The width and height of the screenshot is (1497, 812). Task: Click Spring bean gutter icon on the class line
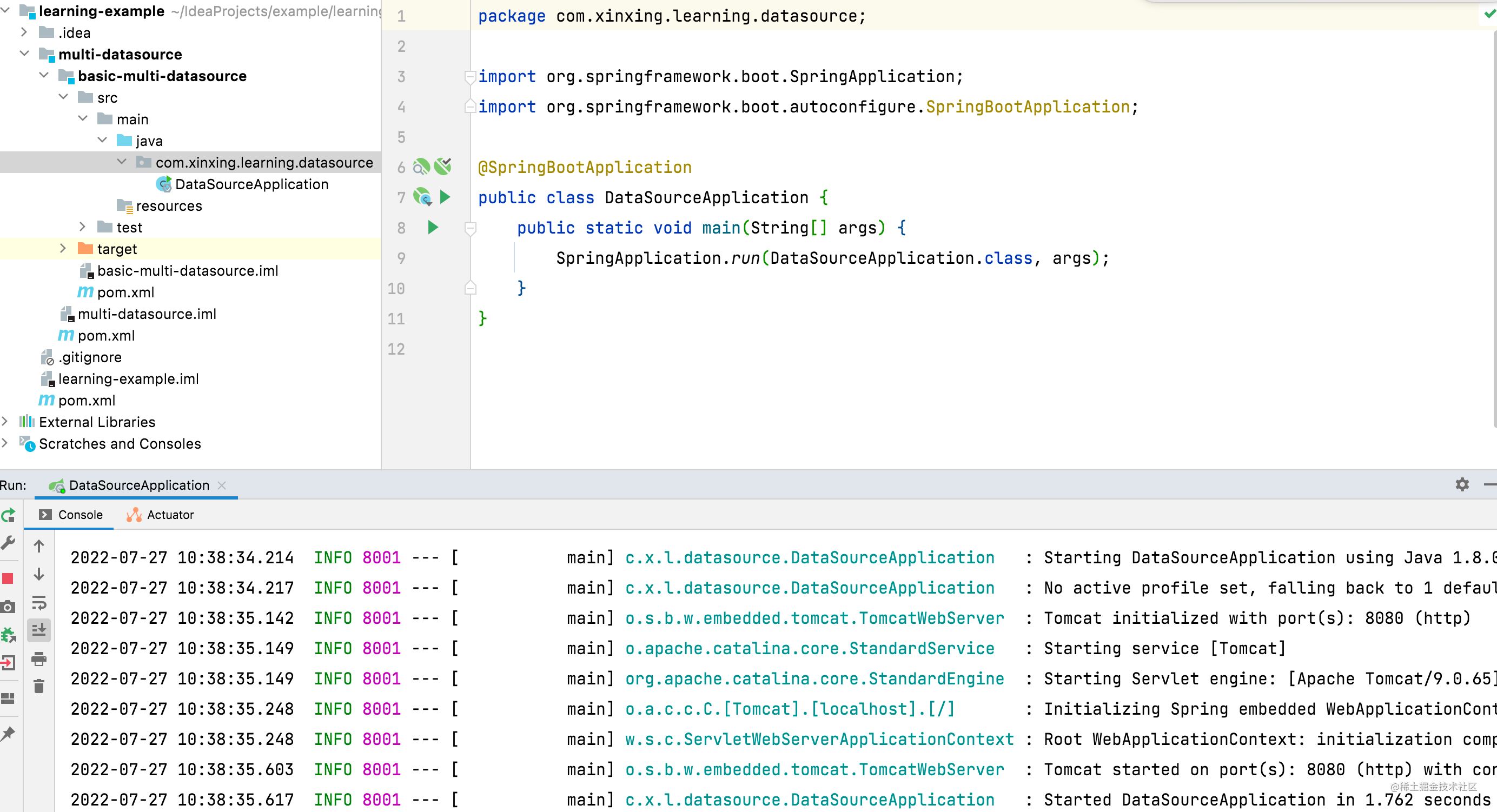click(422, 197)
